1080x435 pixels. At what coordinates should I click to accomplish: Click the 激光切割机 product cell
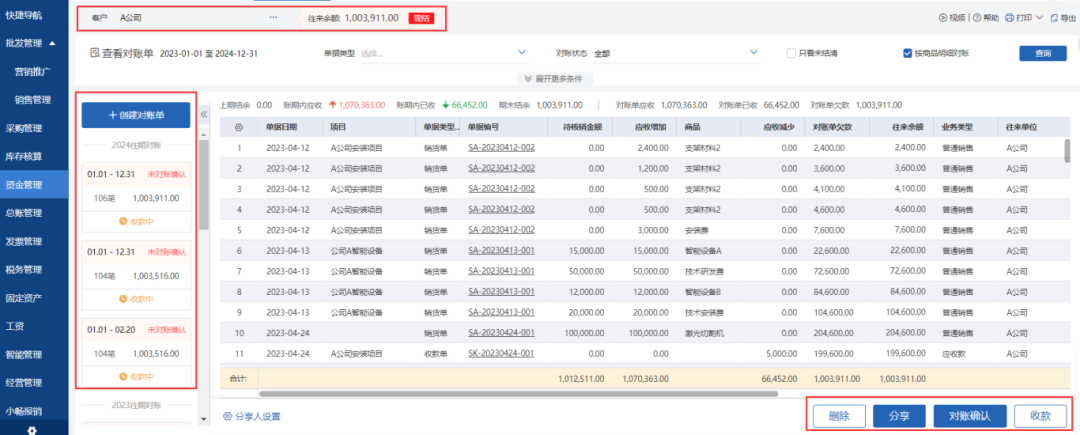pos(704,333)
